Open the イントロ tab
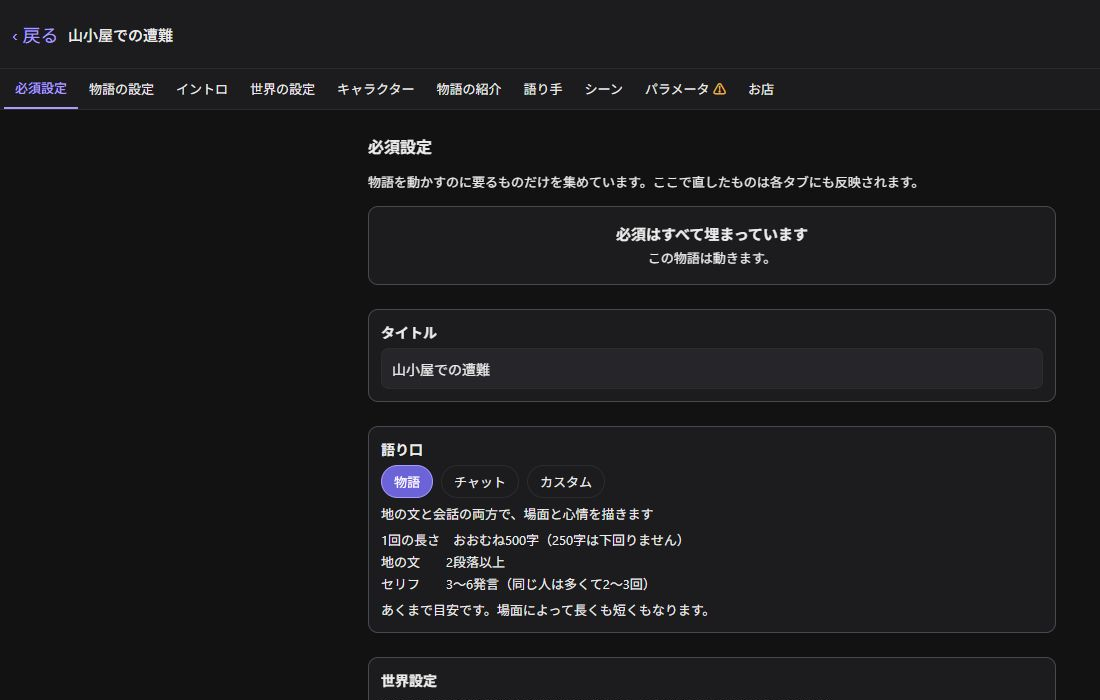 click(202, 89)
